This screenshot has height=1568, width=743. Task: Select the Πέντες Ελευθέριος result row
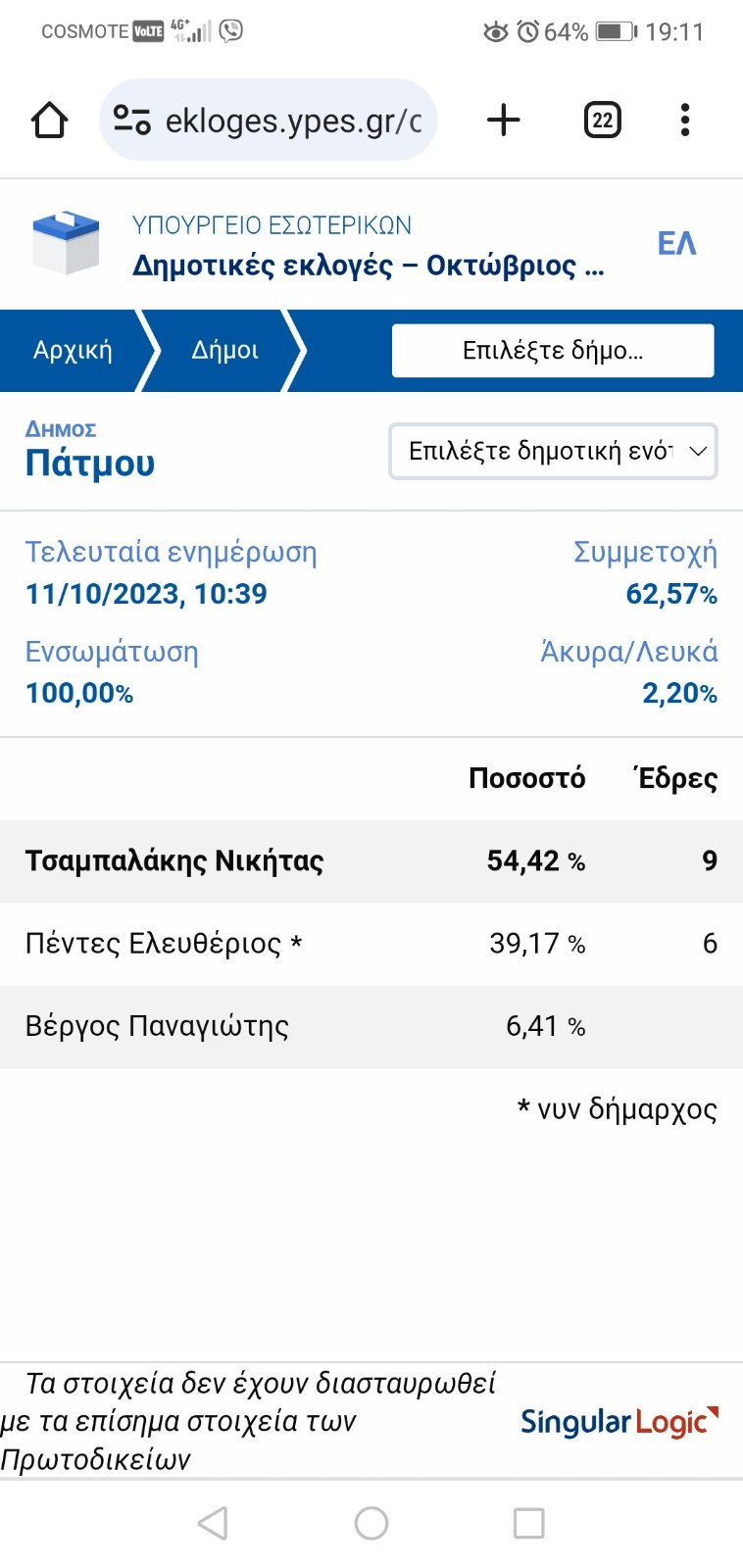click(x=371, y=944)
